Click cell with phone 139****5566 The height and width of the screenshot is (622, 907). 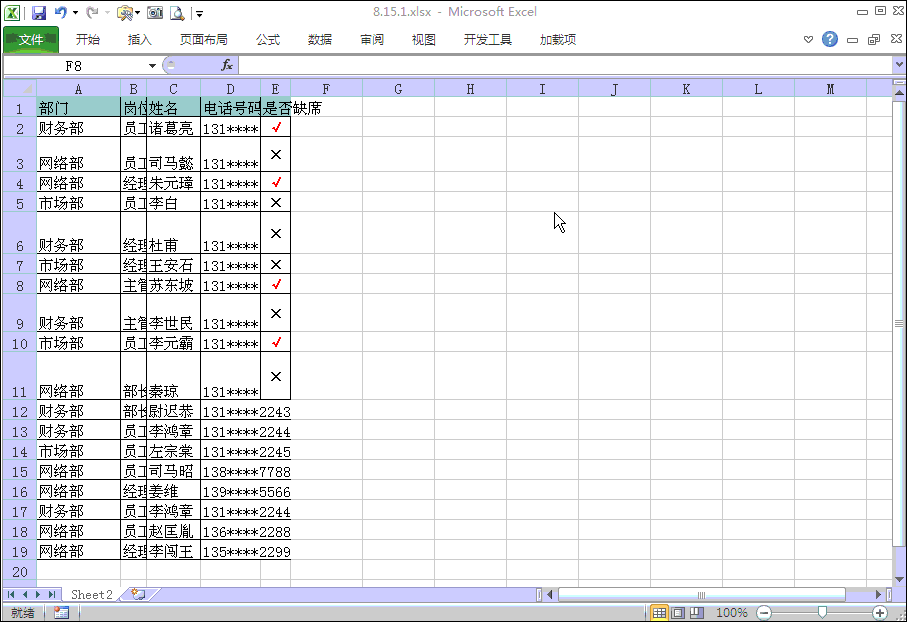[x=246, y=491]
